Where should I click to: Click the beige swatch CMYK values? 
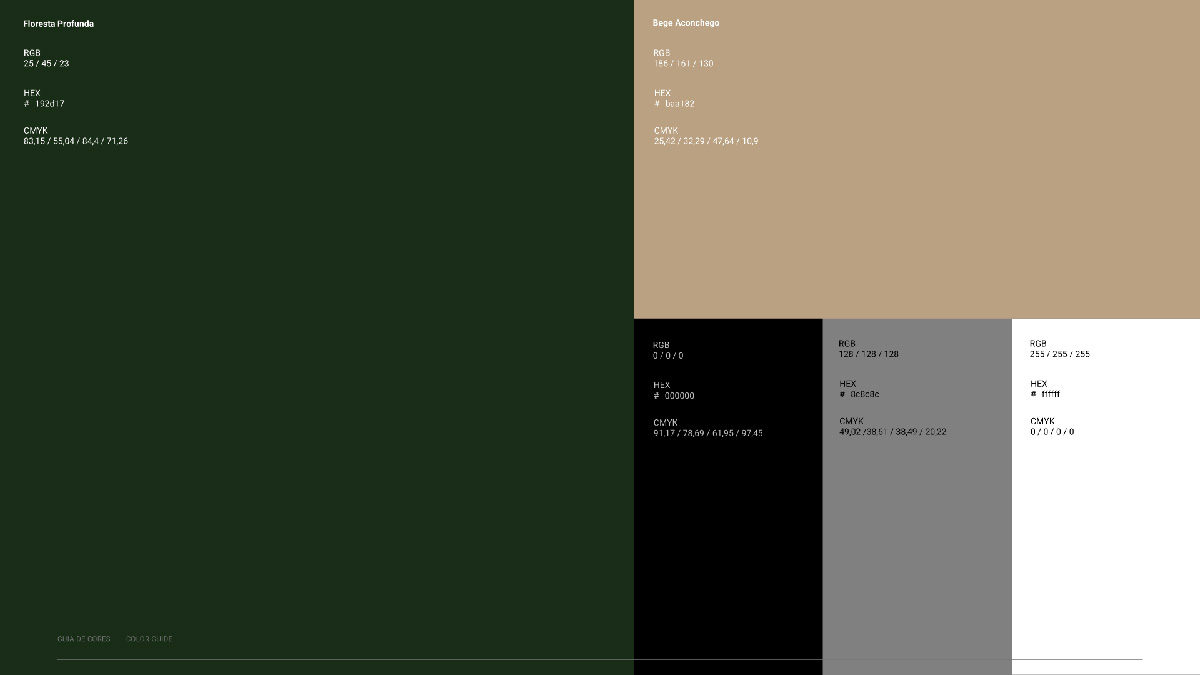706,142
